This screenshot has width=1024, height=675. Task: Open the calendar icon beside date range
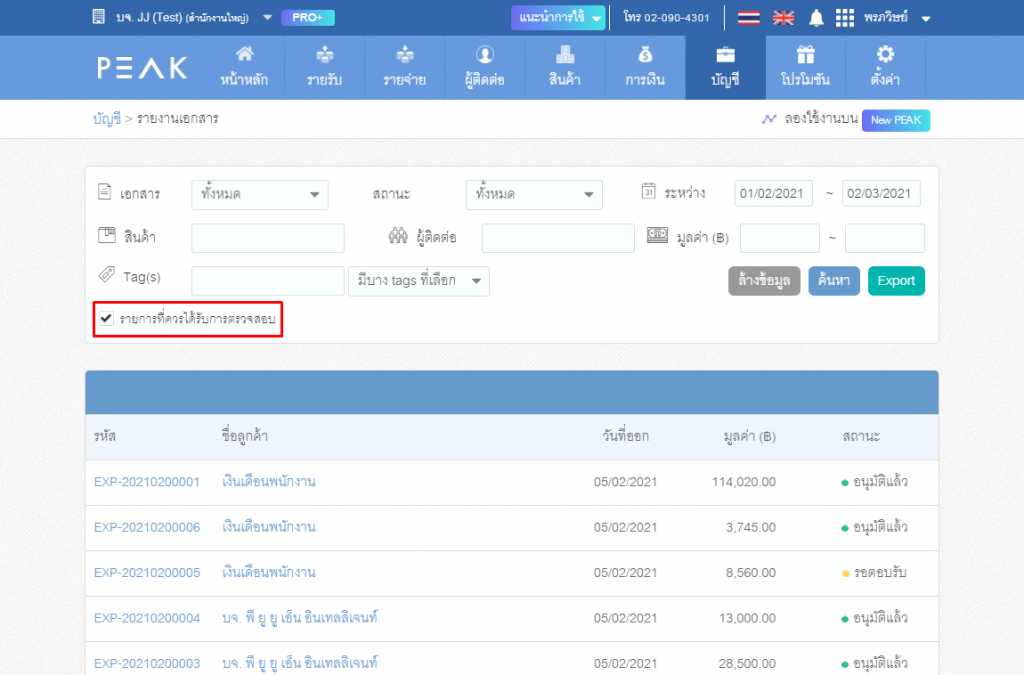tap(648, 192)
